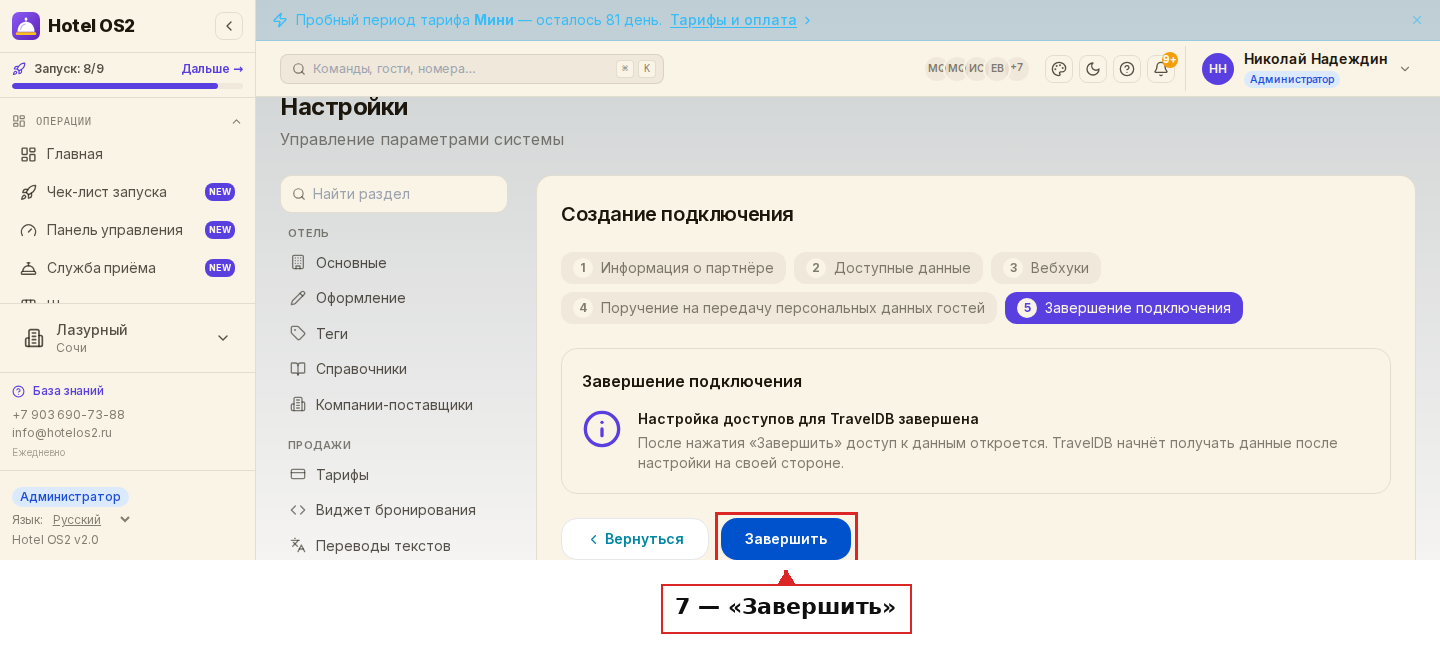Click the info@hotelos2.ru email

(62, 433)
